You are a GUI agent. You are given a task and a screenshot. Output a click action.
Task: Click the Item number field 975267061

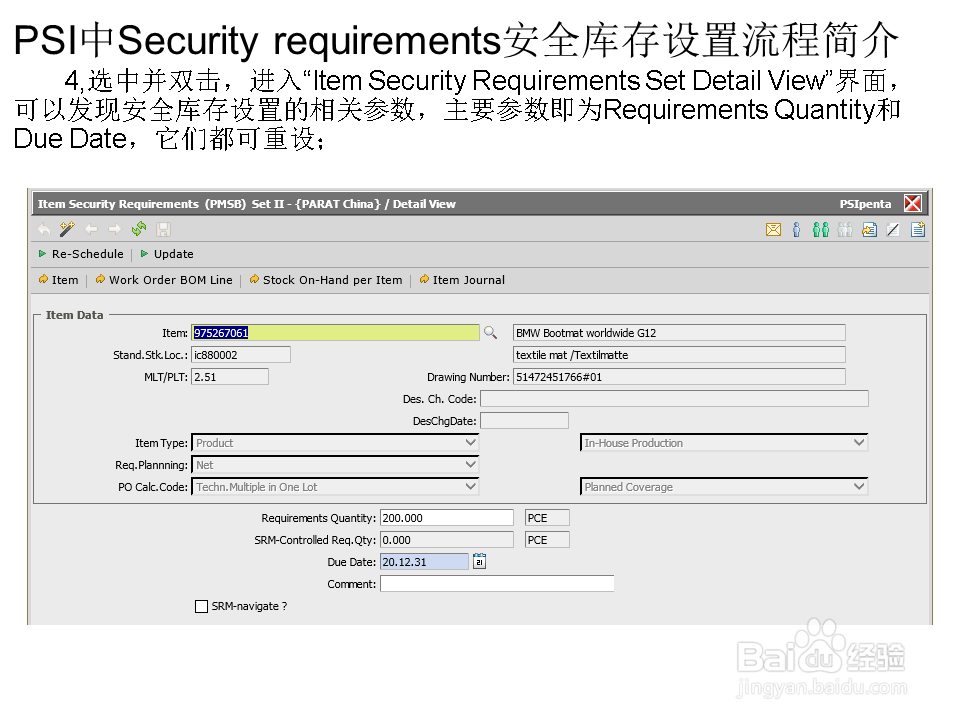pyautogui.click(x=335, y=332)
